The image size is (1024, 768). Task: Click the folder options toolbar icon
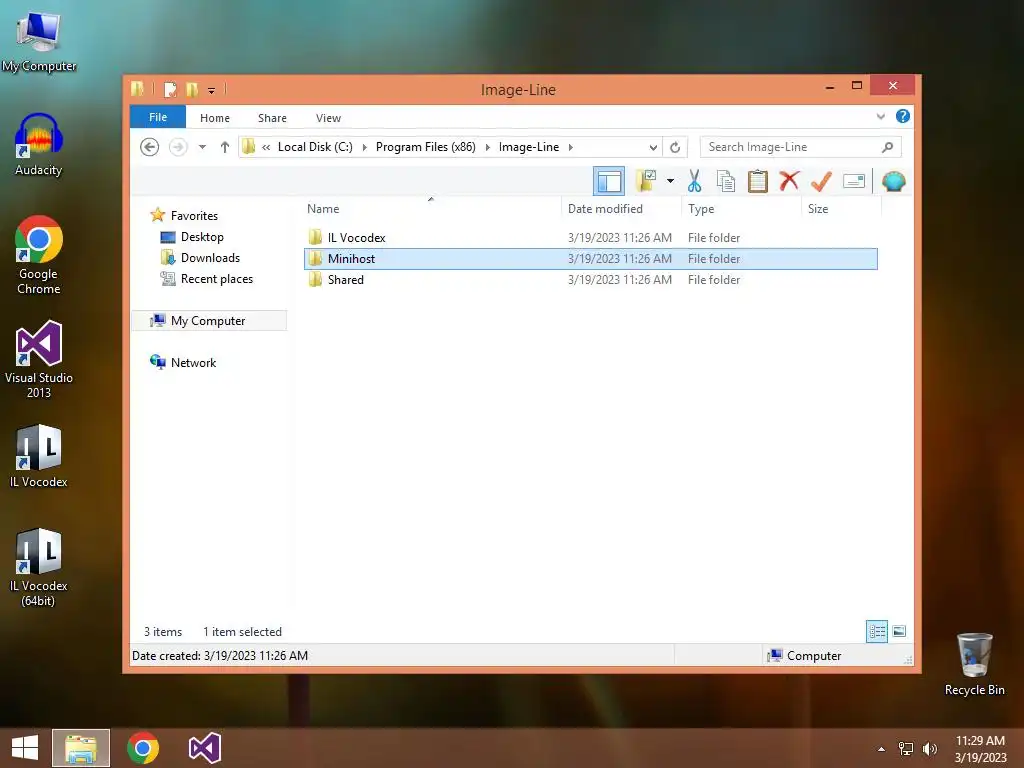point(647,181)
